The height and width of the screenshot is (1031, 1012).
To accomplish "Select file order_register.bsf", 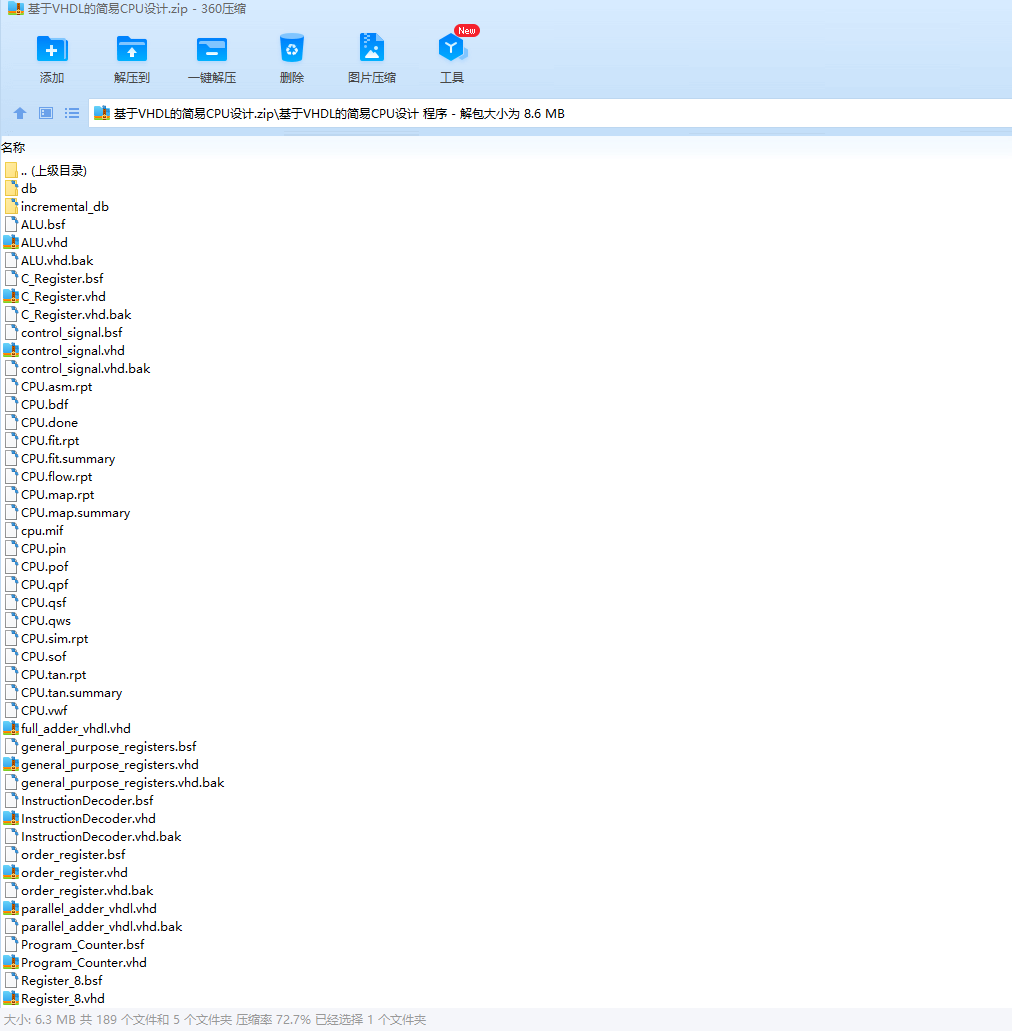I will point(73,855).
